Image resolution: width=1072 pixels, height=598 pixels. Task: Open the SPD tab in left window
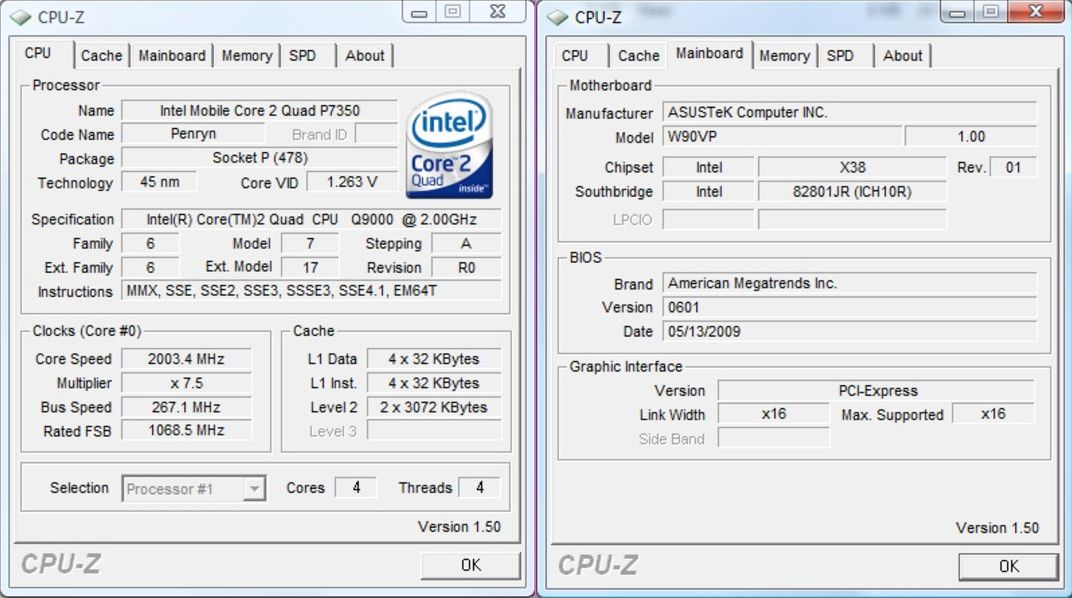(x=302, y=56)
